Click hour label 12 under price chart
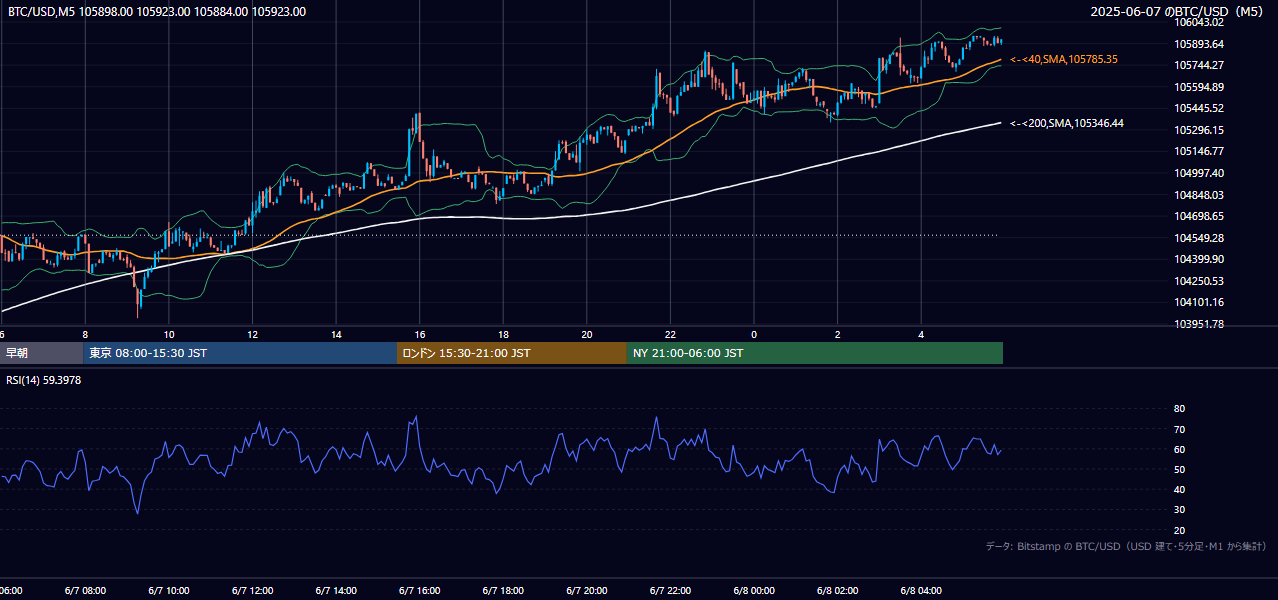Image resolution: width=1278 pixels, height=600 pixels. point(252,334)
